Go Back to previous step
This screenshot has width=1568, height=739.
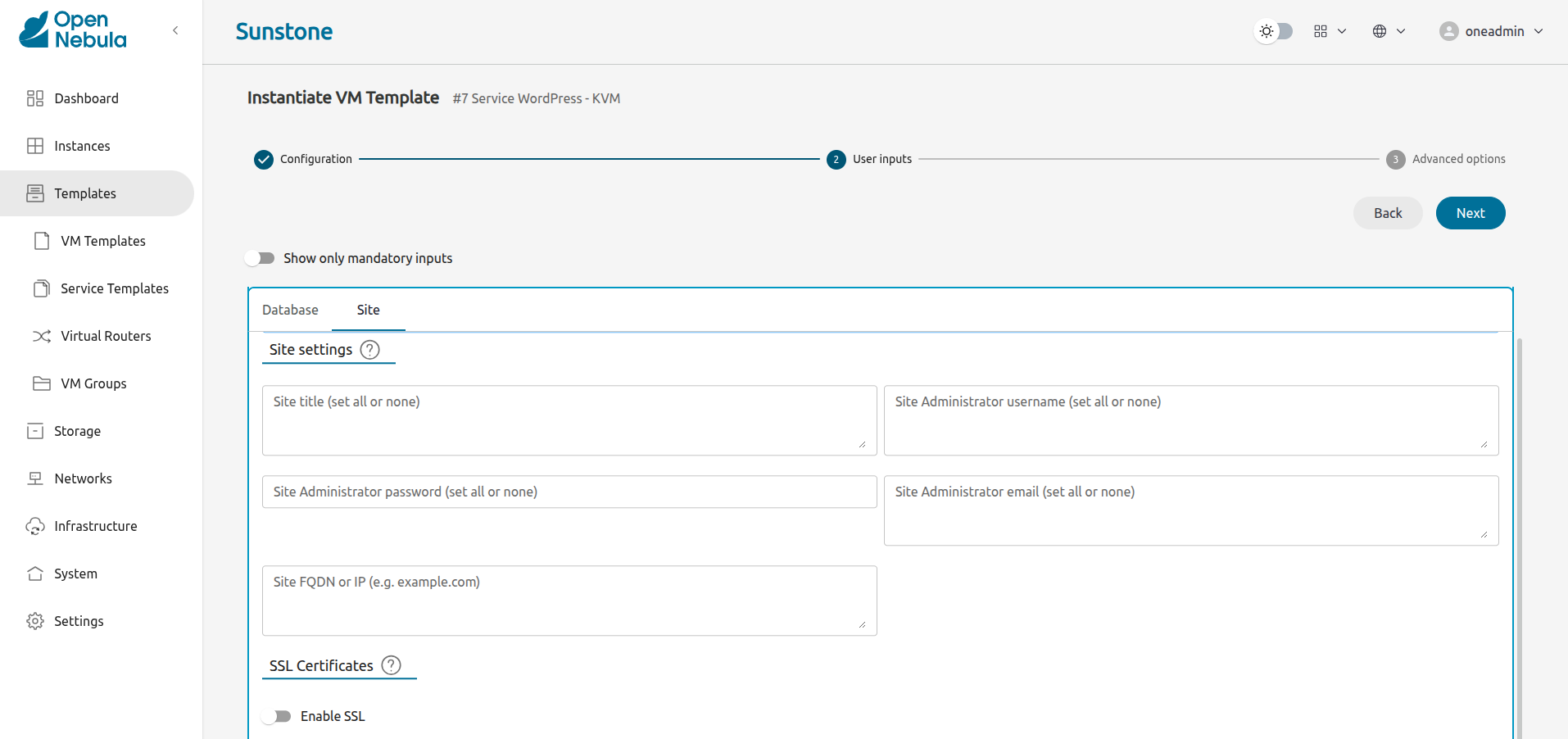[1388, 213]
